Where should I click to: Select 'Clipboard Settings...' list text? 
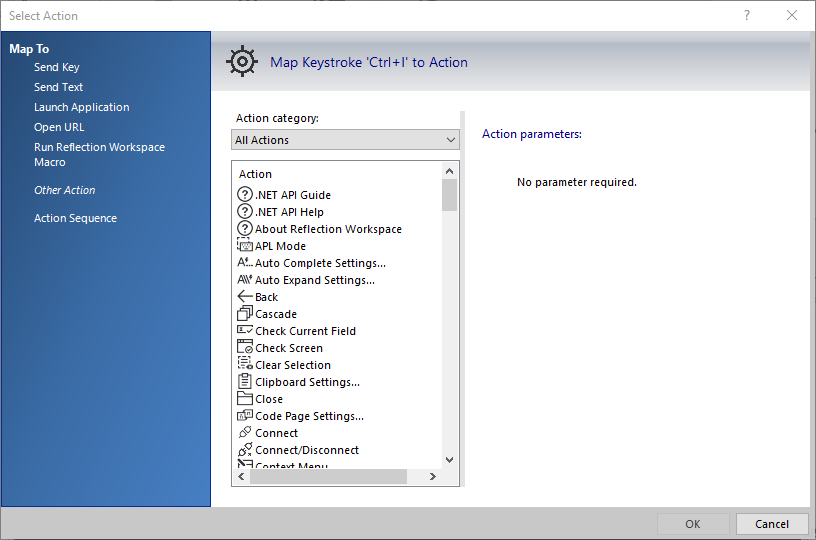tap(308, 382)
